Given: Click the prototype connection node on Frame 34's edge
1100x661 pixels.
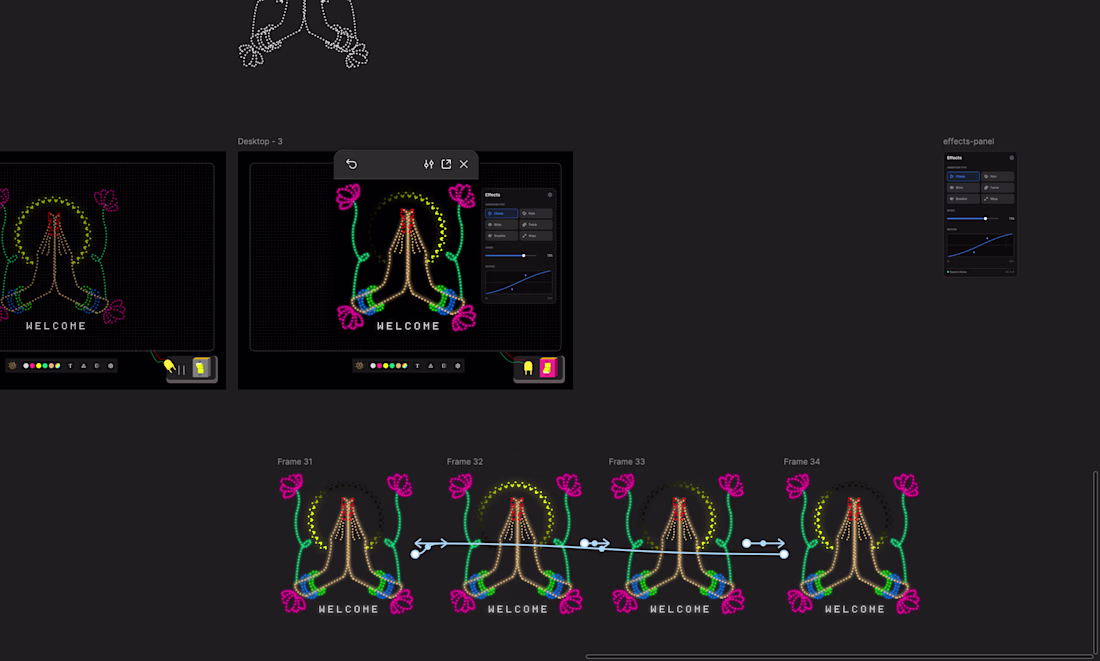Looking at the screenshot, I should pyautogui.click(x=784, y=554).
